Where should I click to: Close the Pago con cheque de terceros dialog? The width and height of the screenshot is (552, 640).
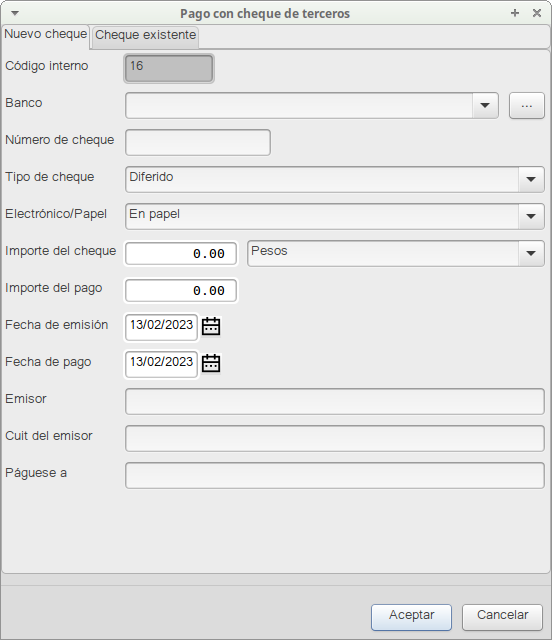(x=537, y=13)
